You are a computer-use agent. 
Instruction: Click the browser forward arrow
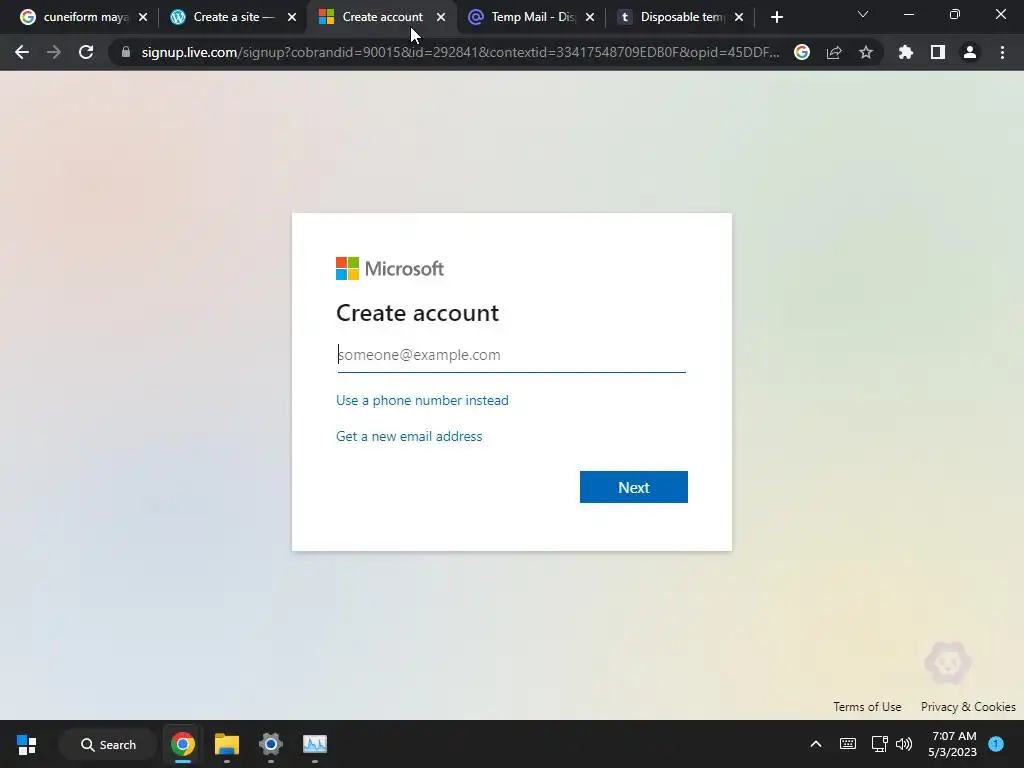(x=54, y=52)
